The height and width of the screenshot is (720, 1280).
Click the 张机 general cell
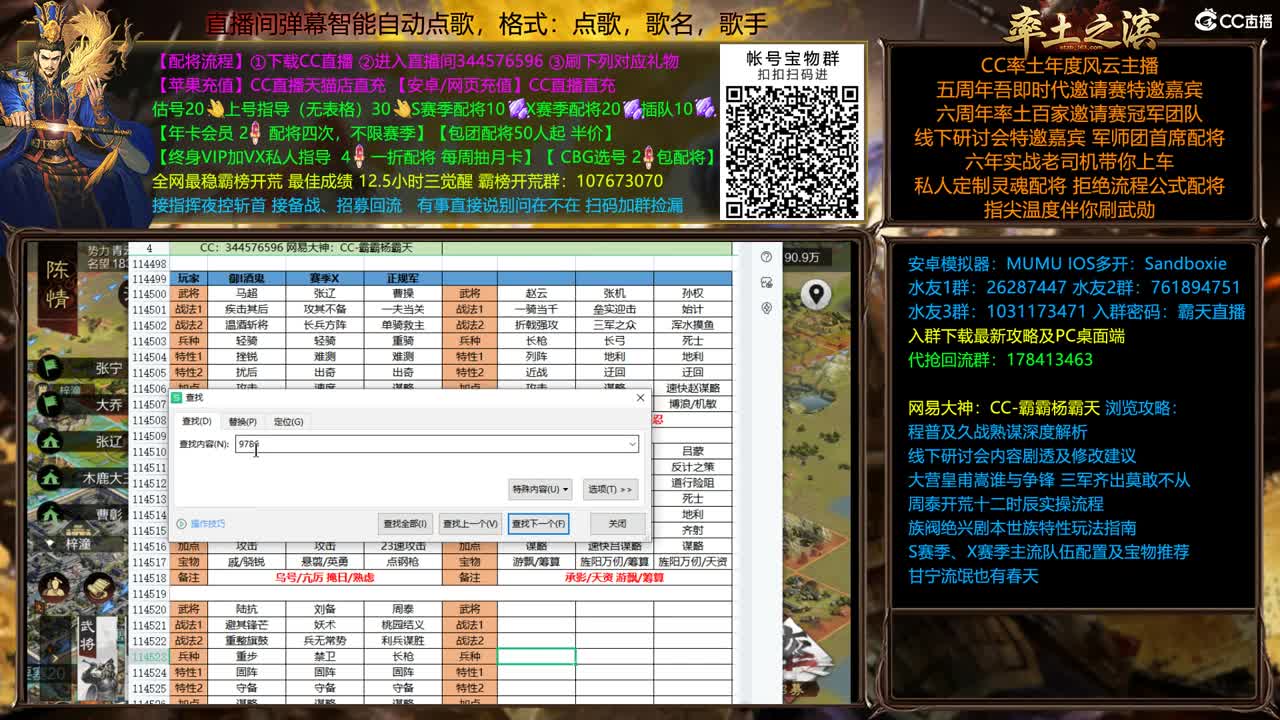[614, 294]
